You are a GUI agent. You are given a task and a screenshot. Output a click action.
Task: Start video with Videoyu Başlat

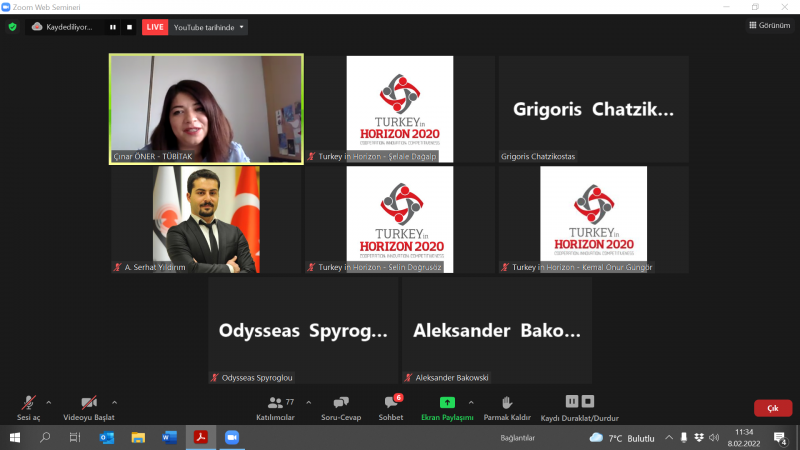pyautogui.click(x=89, y=408)
